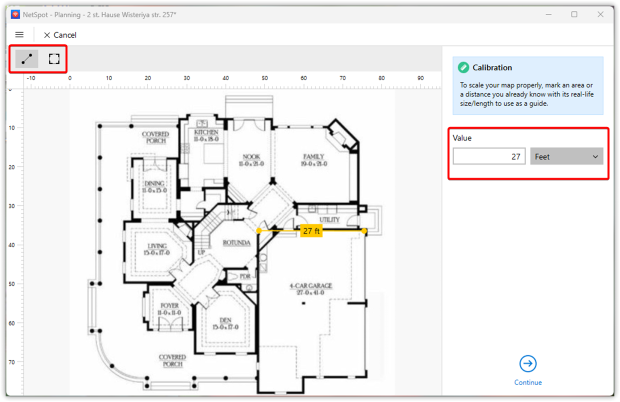
Task: Click the right endpoint of the yellow line
Action: [x=364, y=230]
